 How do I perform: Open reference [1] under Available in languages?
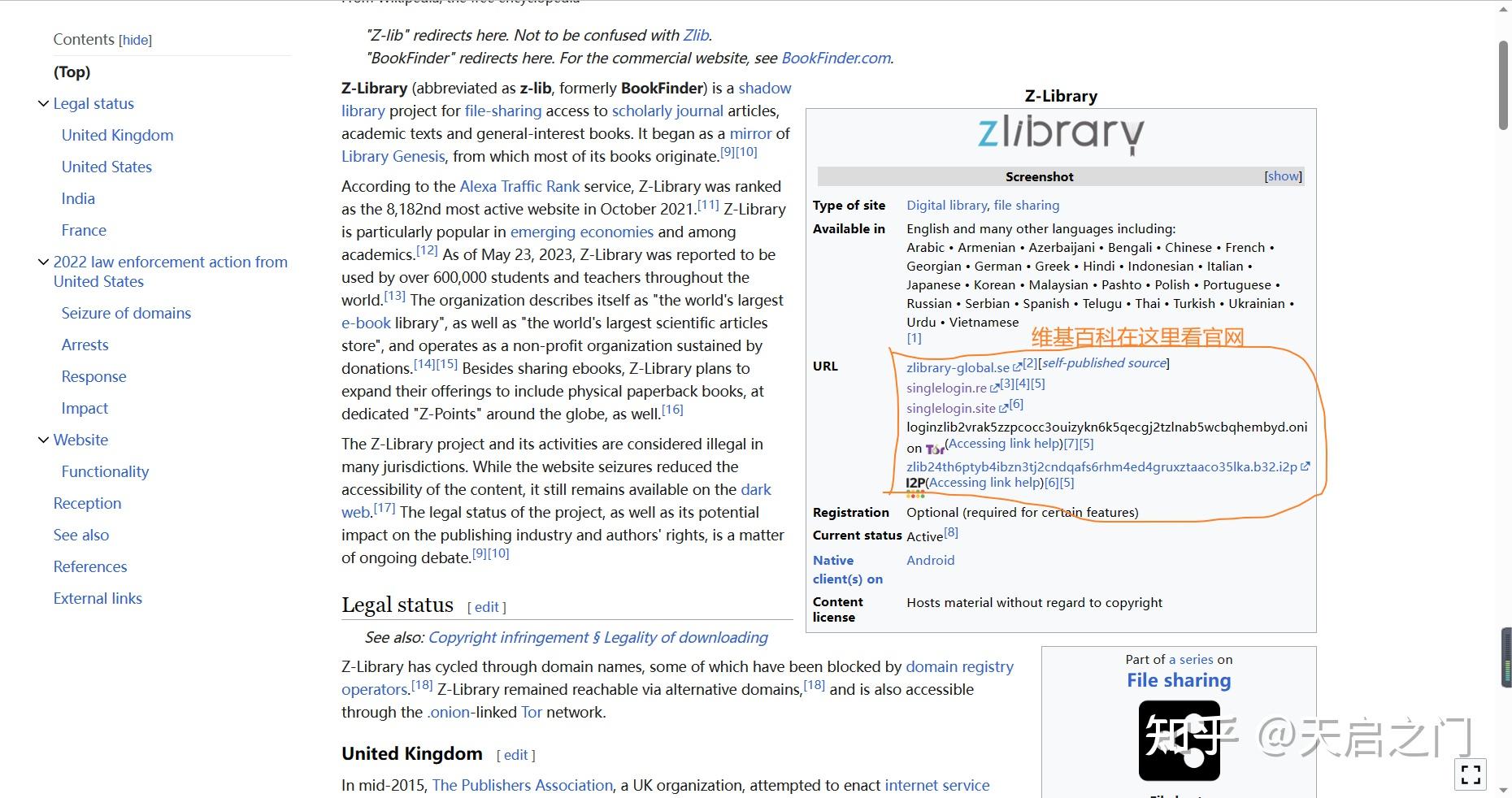[x=915, y=338]
